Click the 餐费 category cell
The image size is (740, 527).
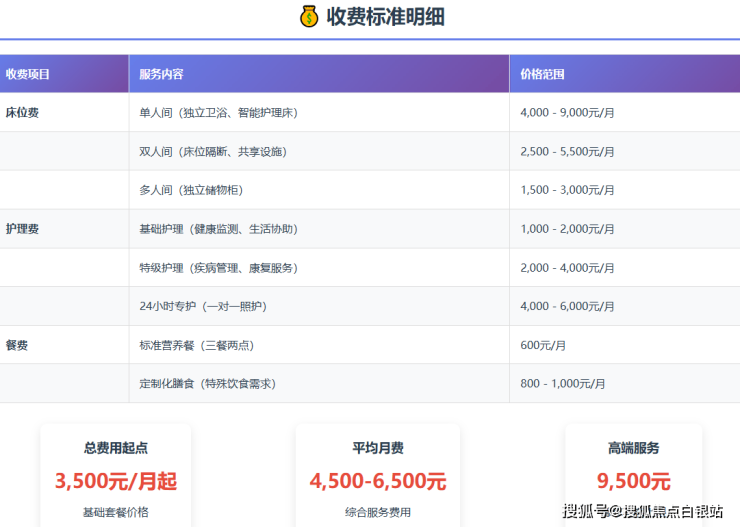(x=16, y=345)
